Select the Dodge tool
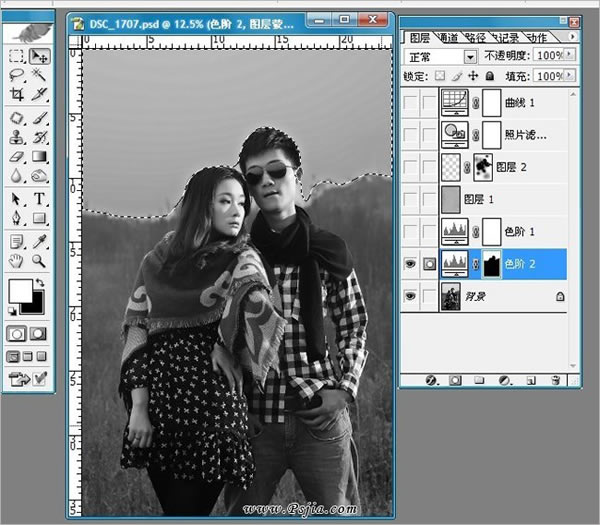 39,175
